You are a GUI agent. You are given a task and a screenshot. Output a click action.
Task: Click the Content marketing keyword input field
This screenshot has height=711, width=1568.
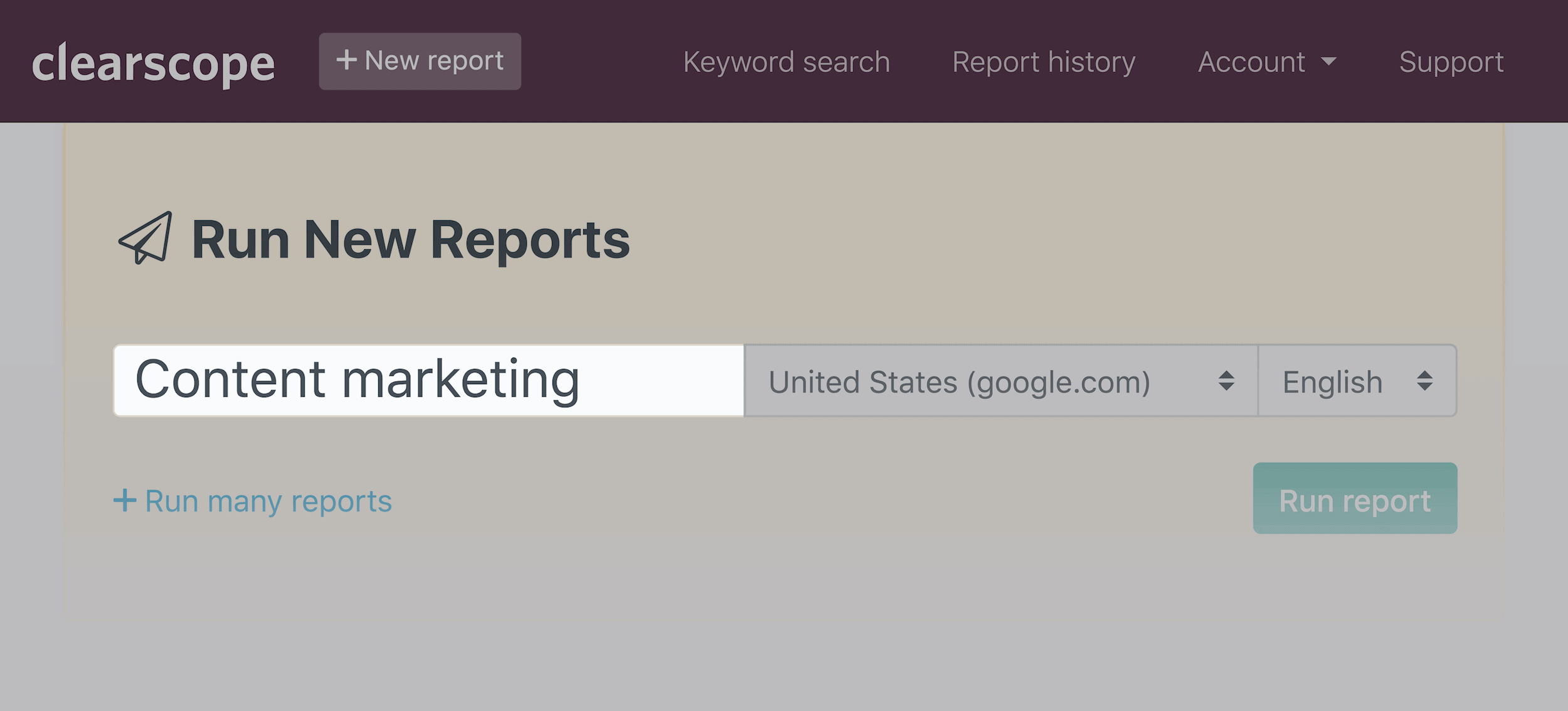(428, 380)
